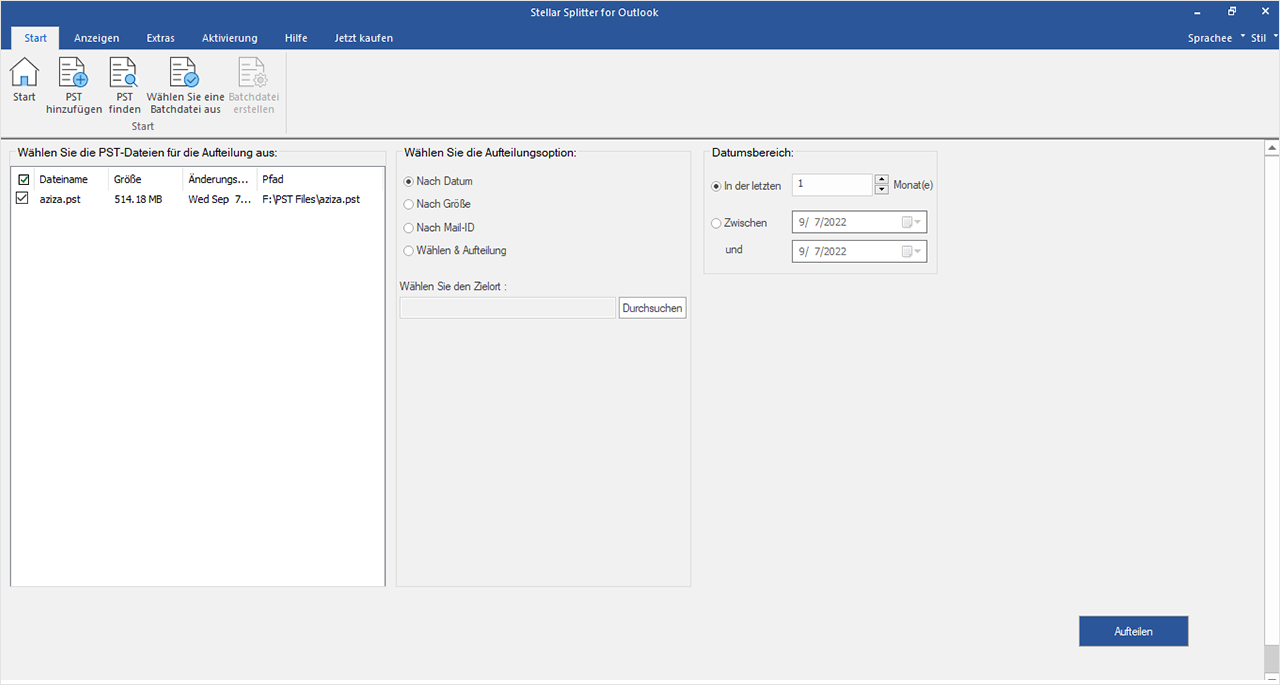Select the aziza.pst file name in the list

click(62, 199)
